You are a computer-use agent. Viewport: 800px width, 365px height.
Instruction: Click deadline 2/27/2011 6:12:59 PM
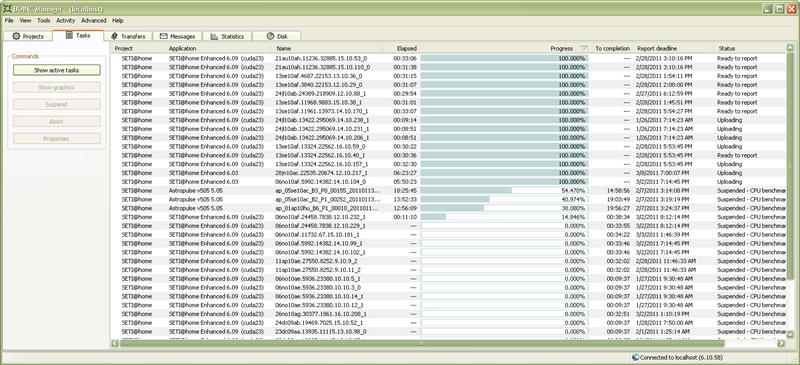664,93
